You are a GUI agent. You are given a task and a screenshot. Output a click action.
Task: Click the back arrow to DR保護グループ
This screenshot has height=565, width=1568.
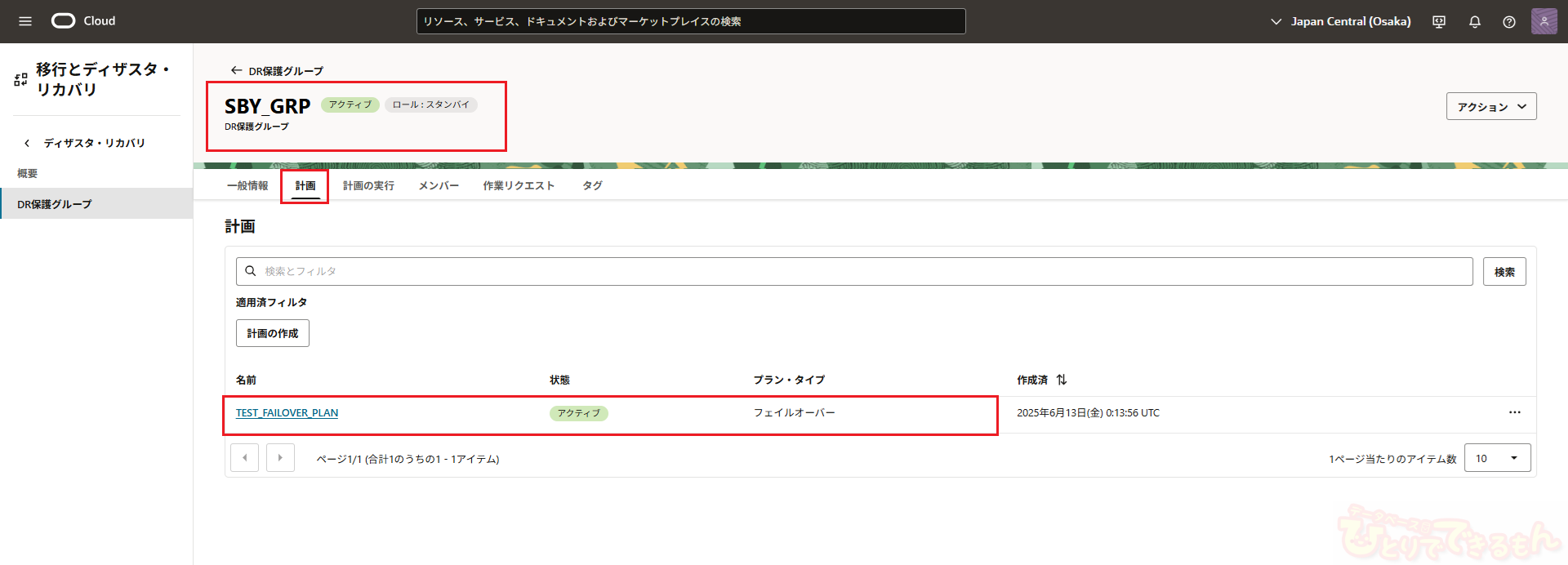pos(237,71)
